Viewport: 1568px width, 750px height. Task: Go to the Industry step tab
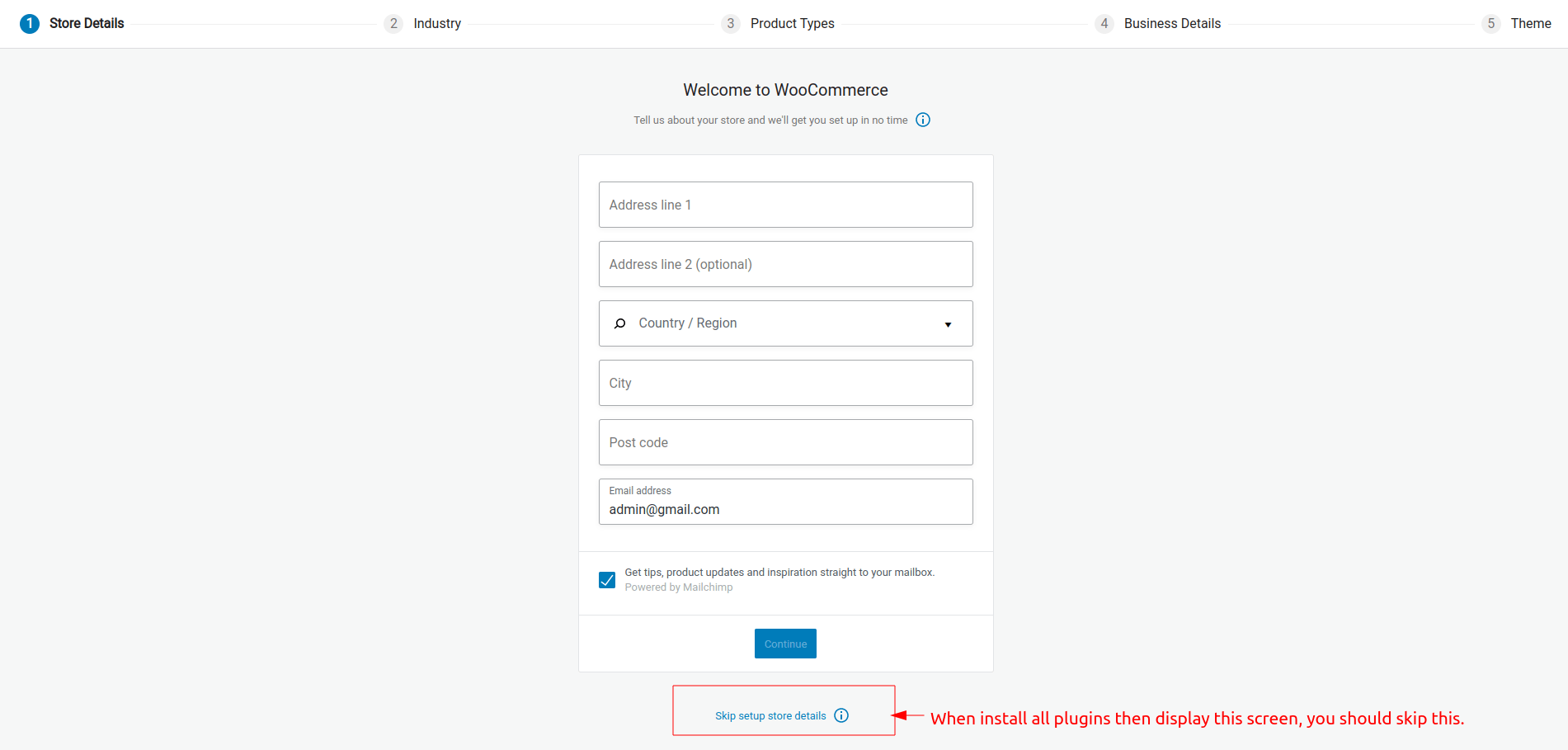click(x=437, y=23)
